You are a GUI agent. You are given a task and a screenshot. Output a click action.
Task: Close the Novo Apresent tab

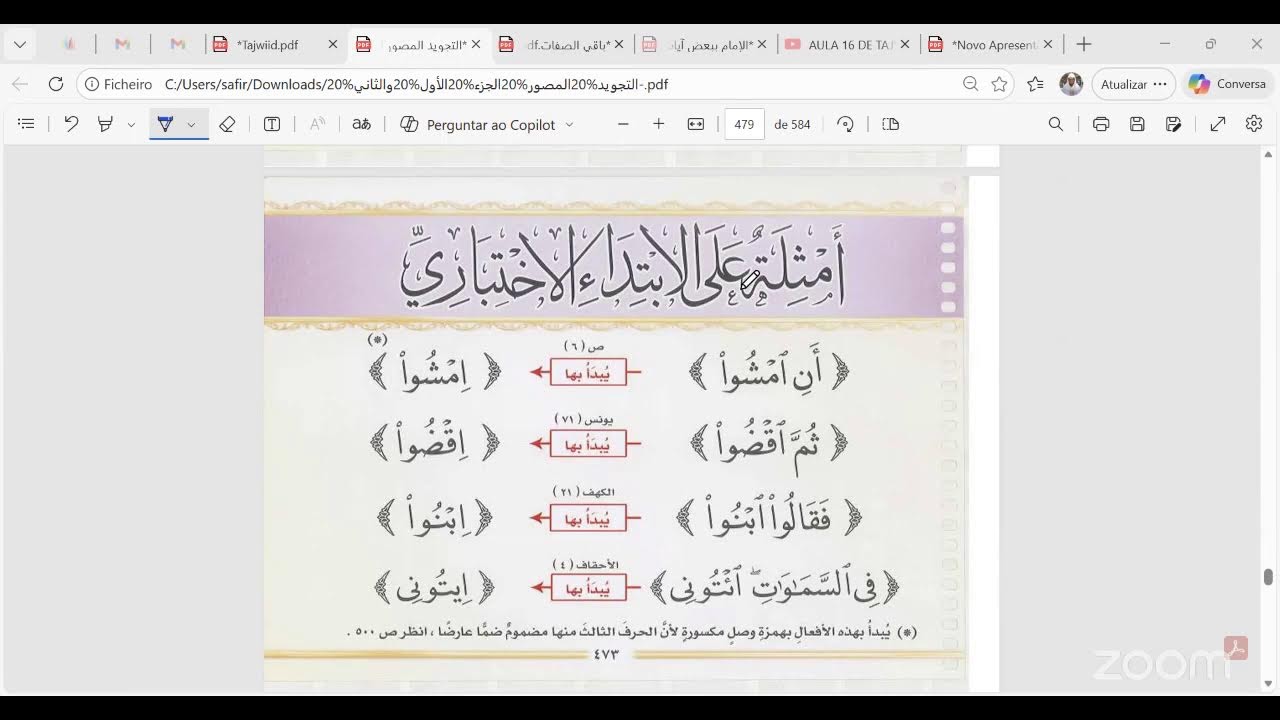(x=1048, y=44)
